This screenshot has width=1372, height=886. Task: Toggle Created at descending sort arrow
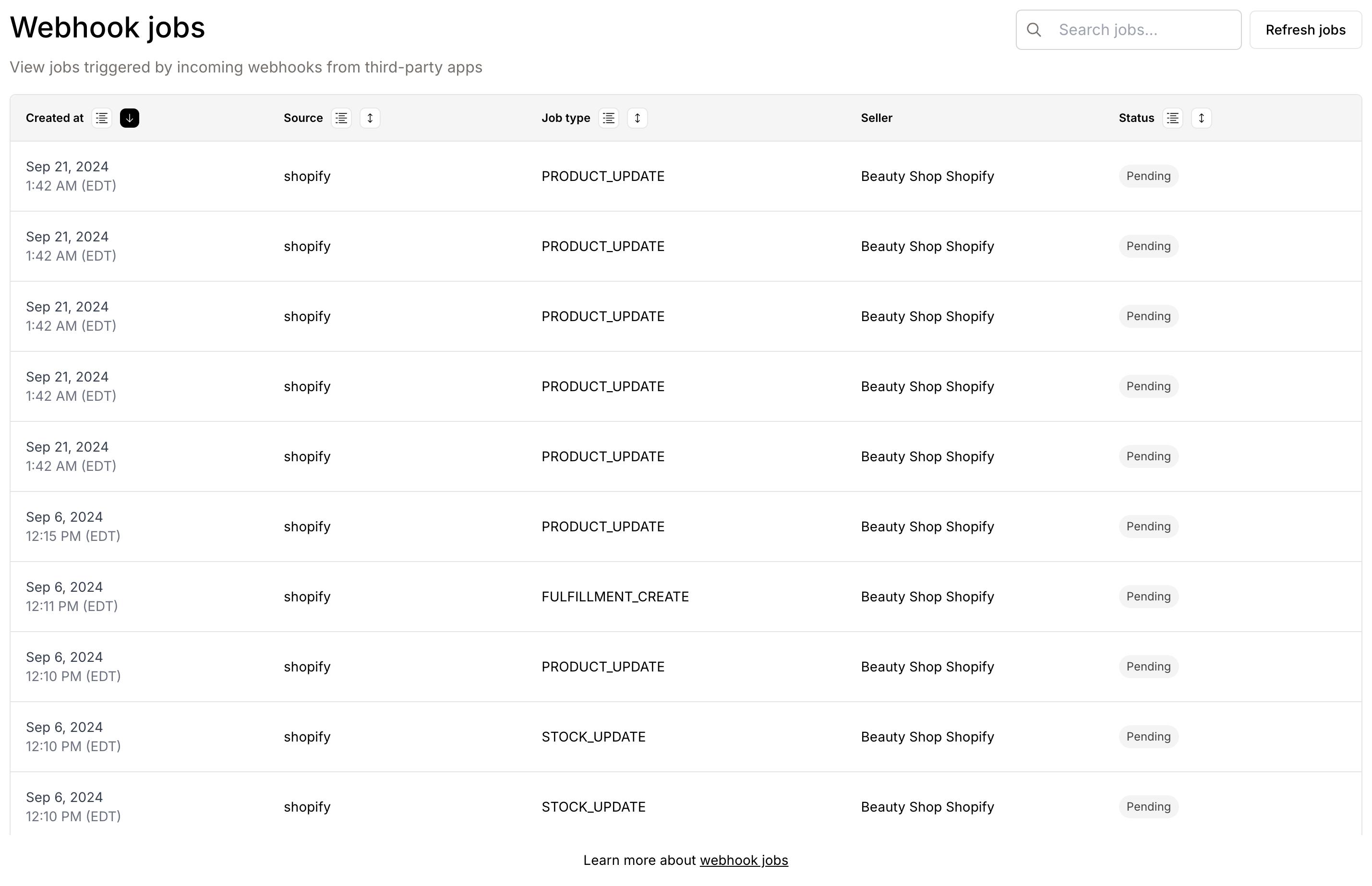[x=130, y=118]
